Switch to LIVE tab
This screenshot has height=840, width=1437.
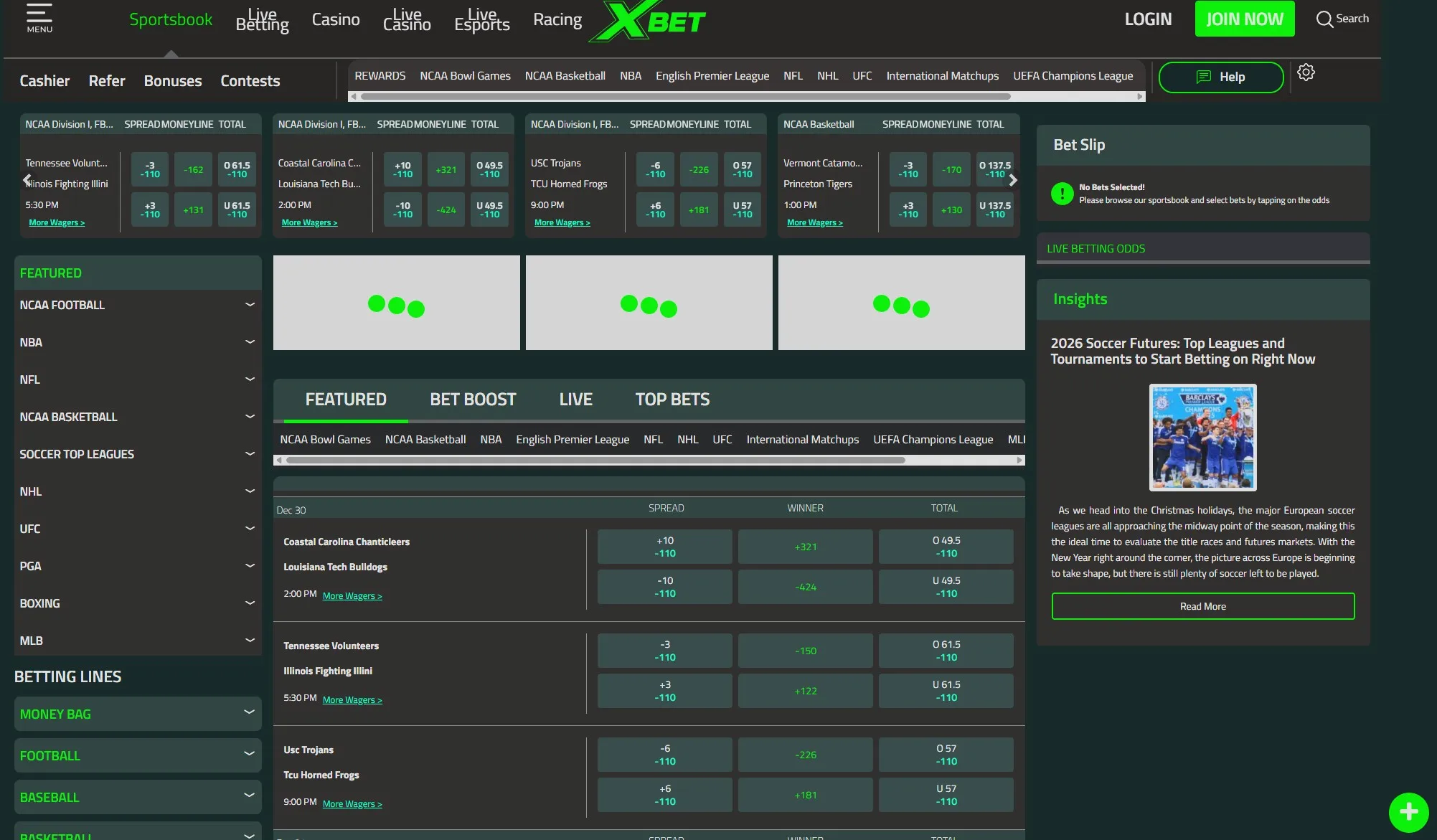click(575, 400)
